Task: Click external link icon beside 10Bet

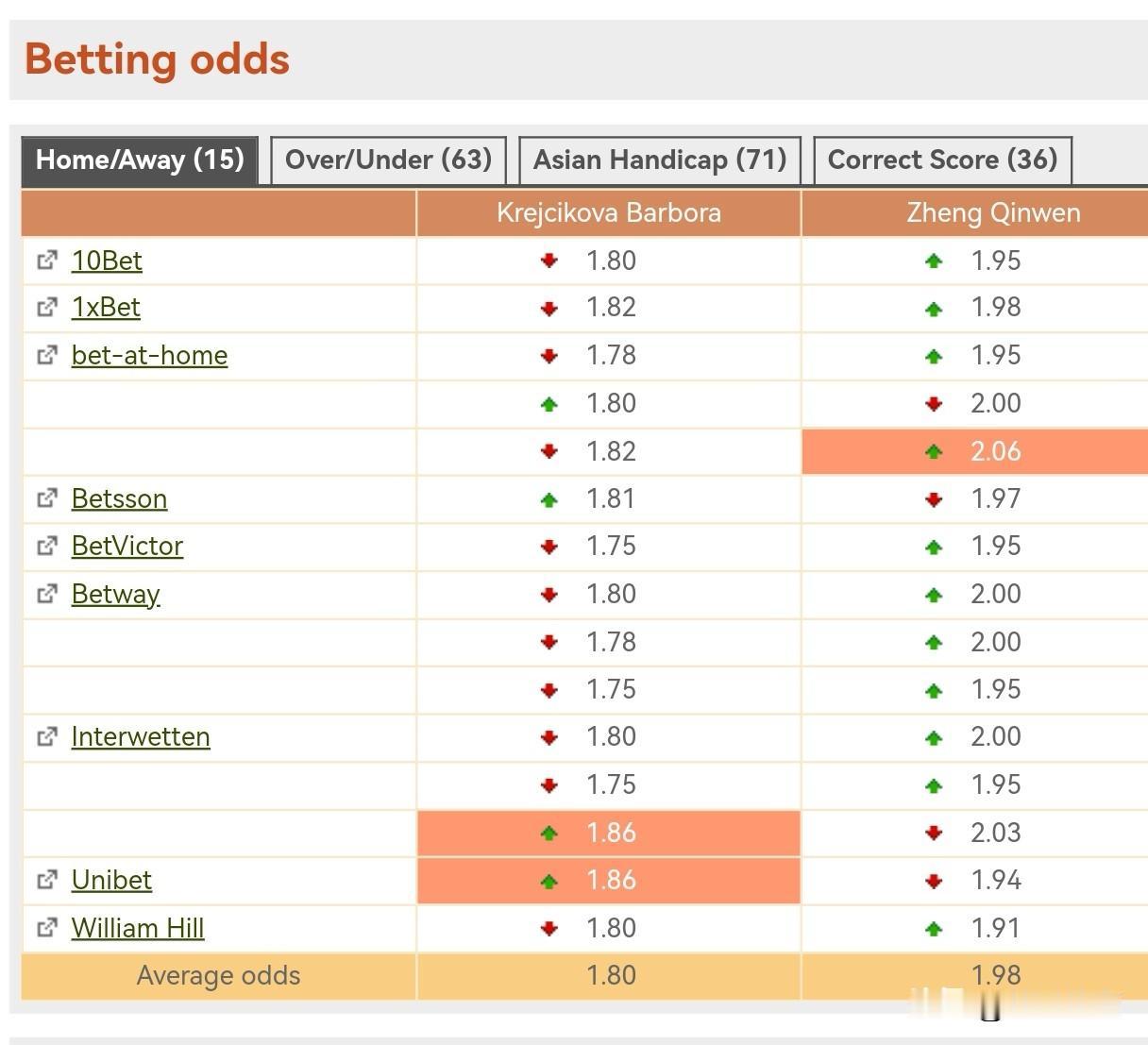Action: 47,261
